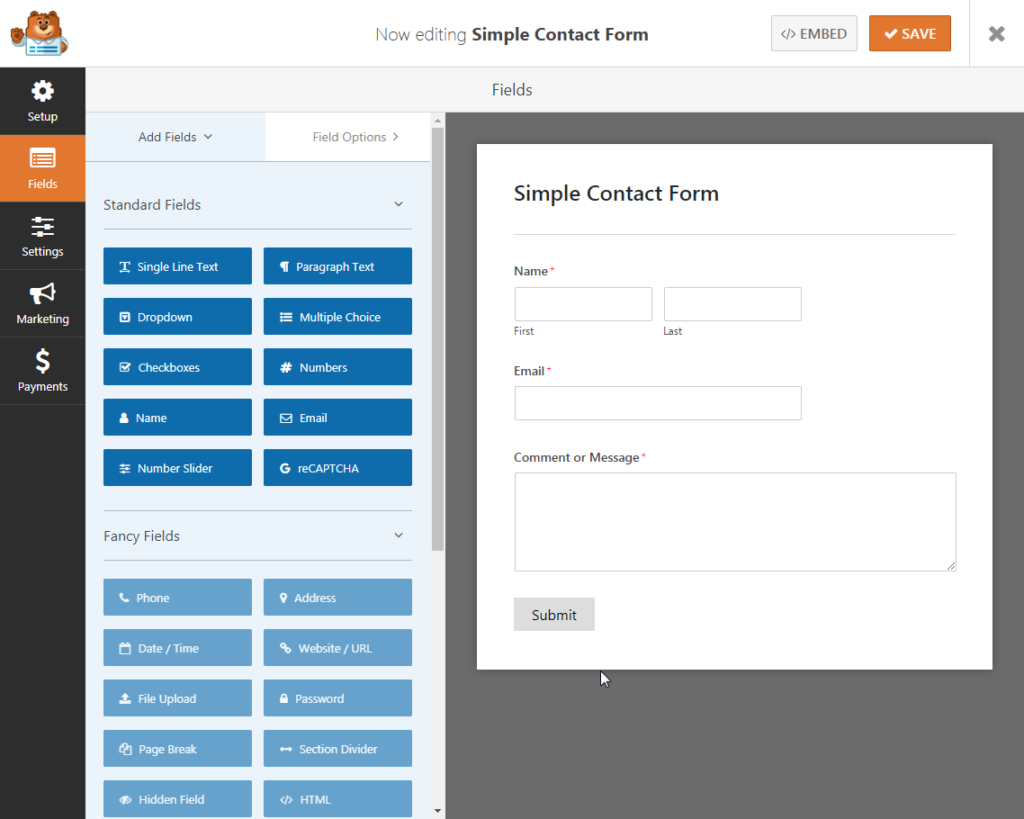Open the Settings sliders section
This screenshot has width=1024, height=819.
[x=42, y=236]
